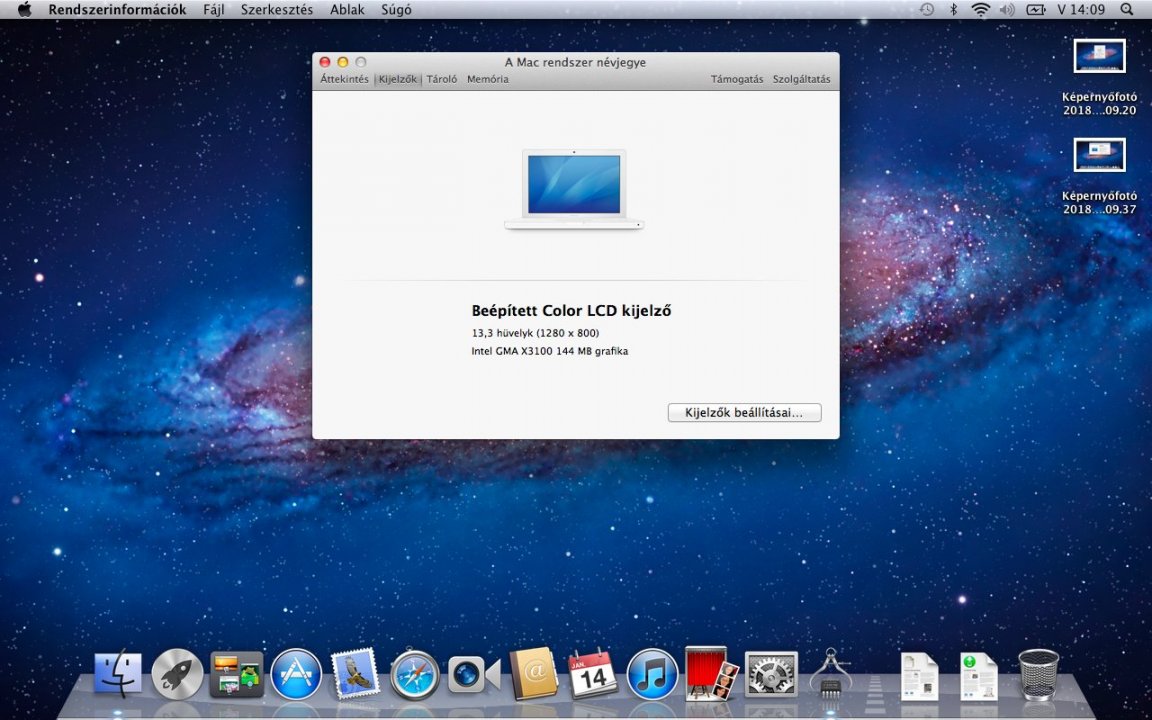Click the Time Machine menu bar icon
This screenshot has height=720, width=1152.
927,10
